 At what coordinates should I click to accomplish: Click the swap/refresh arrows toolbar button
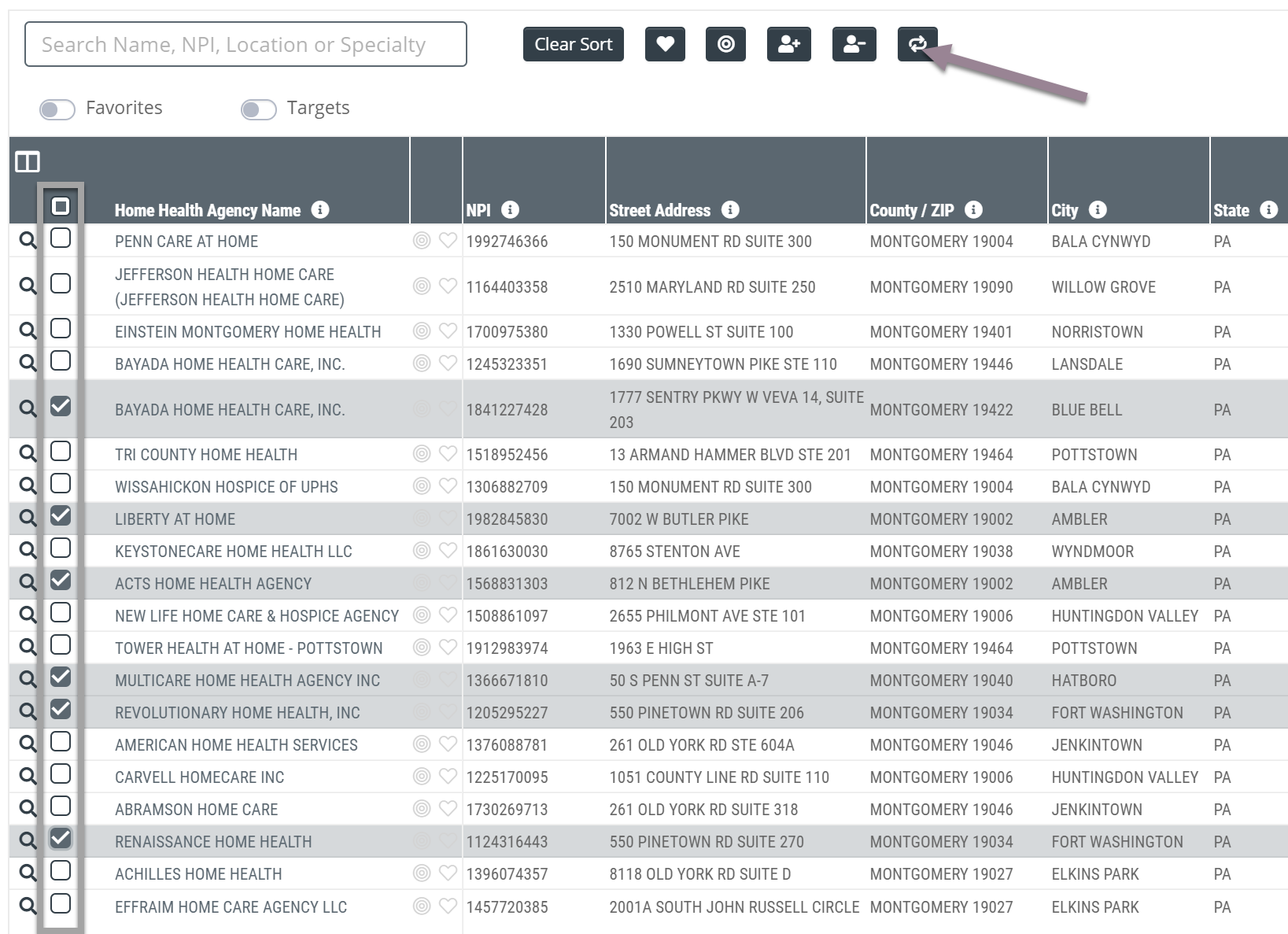tap(917, 44)
